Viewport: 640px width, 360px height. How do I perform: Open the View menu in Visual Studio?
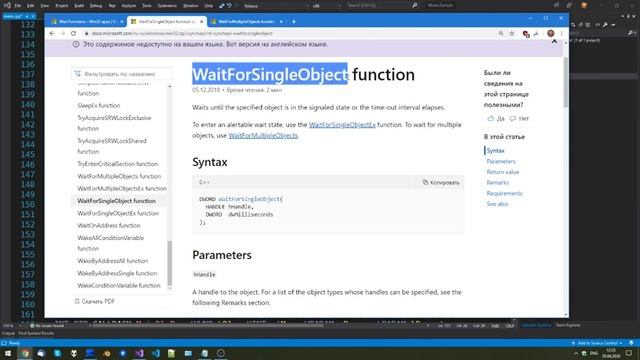coord(45,6)
